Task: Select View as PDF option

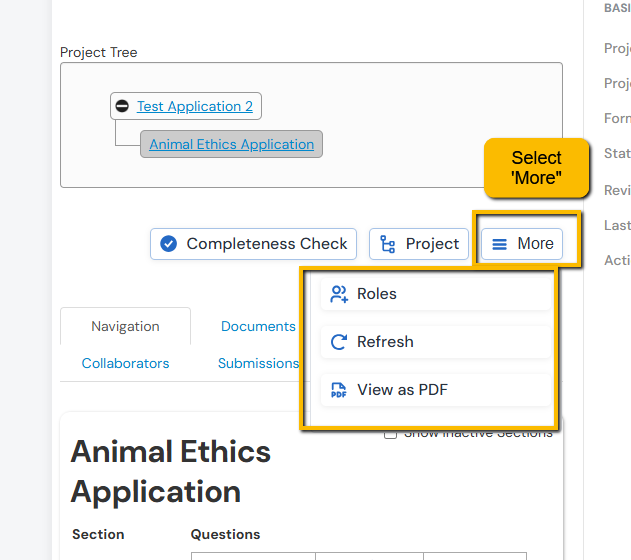Action: click(402, 390)
